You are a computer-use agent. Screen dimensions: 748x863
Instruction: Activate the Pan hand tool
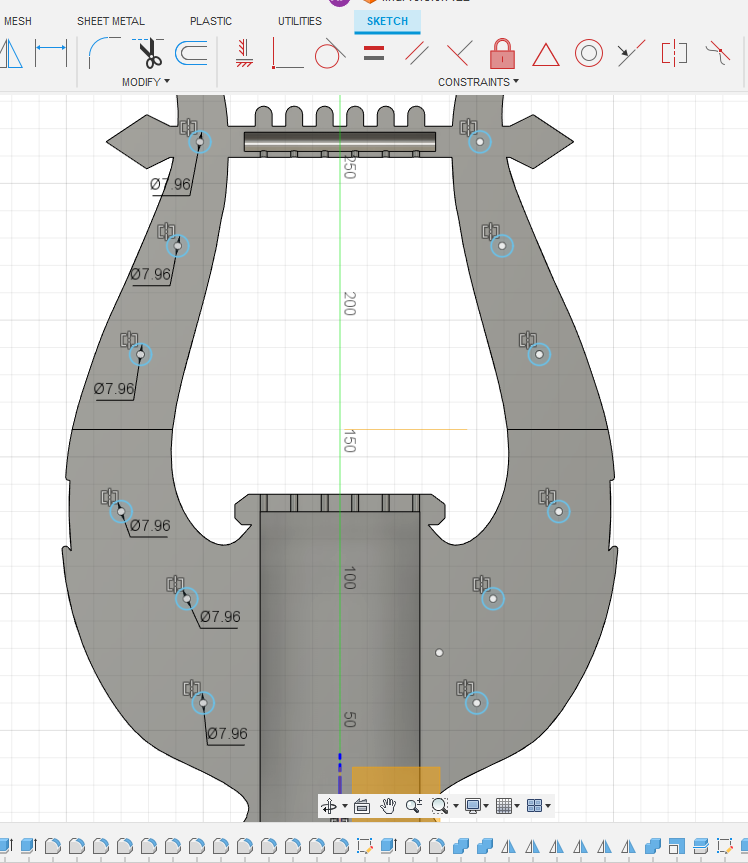coord(388,806)
